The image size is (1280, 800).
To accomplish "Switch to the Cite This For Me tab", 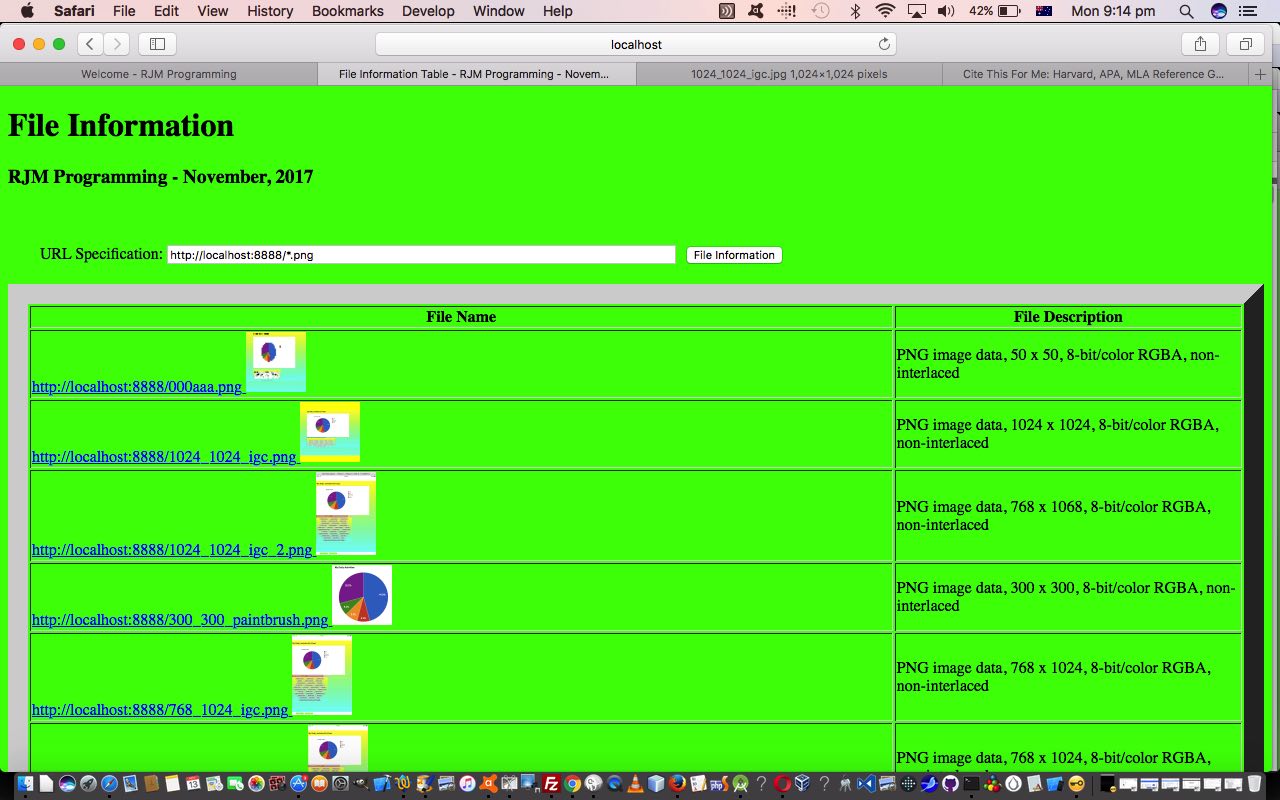I will 1092,74.
